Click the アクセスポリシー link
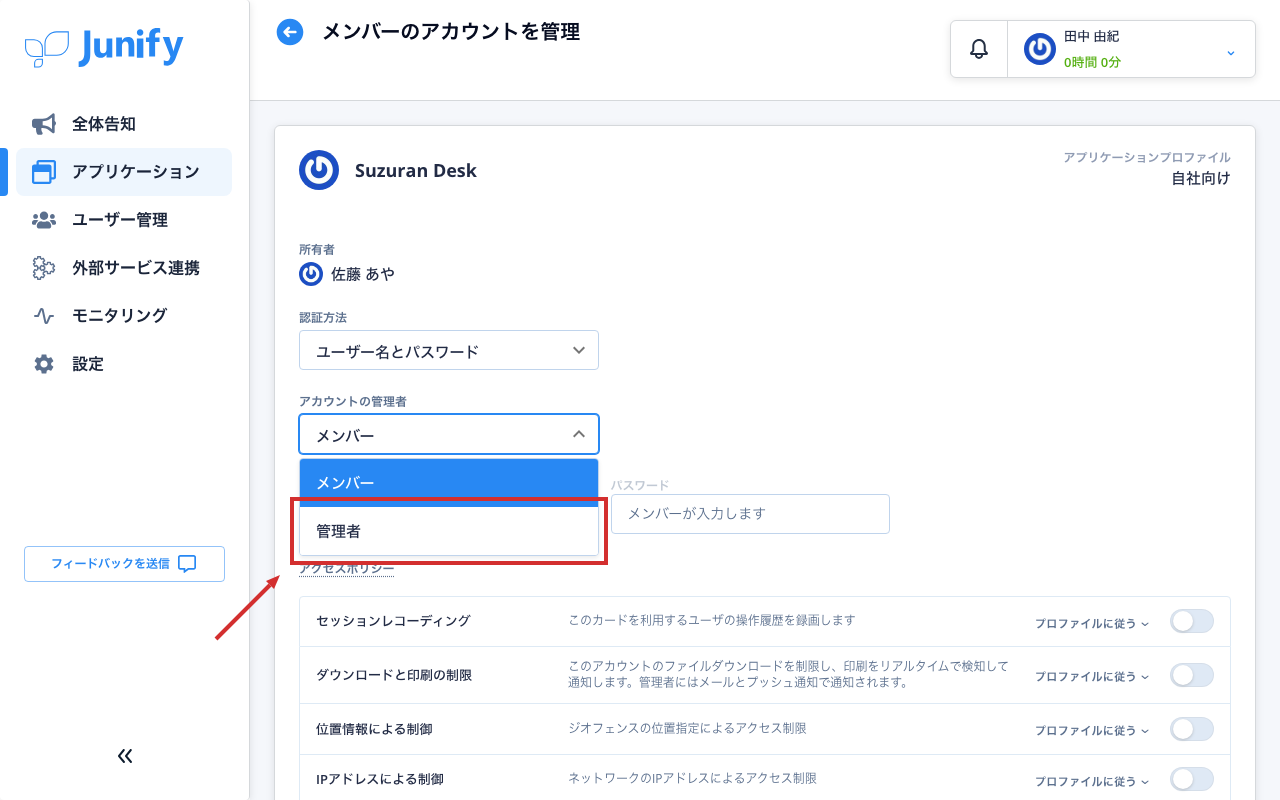The height and width of the screenshot is (800, 1280). [x=346, y=568]
